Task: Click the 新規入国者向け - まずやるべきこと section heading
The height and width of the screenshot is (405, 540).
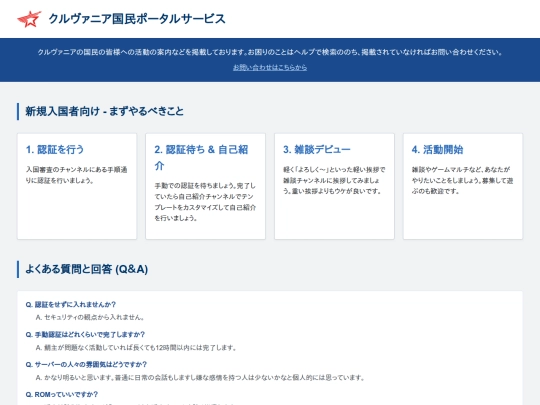Action: (x=104, y=111)
